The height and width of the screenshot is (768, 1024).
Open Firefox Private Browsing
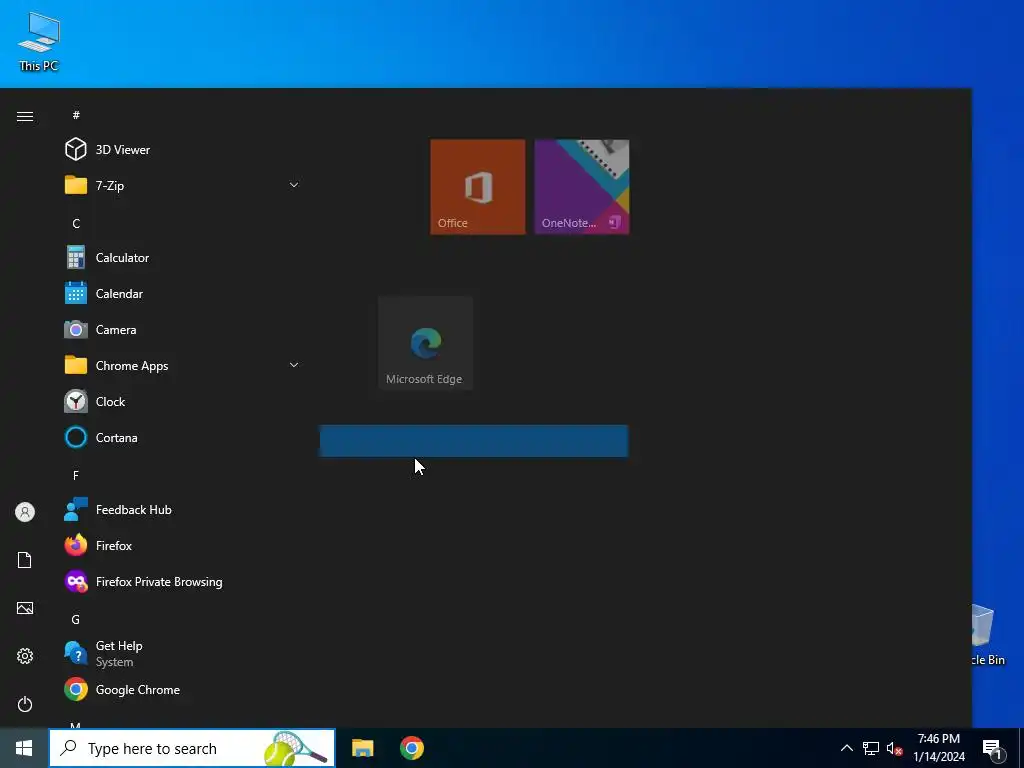click(x=182, y=581)
